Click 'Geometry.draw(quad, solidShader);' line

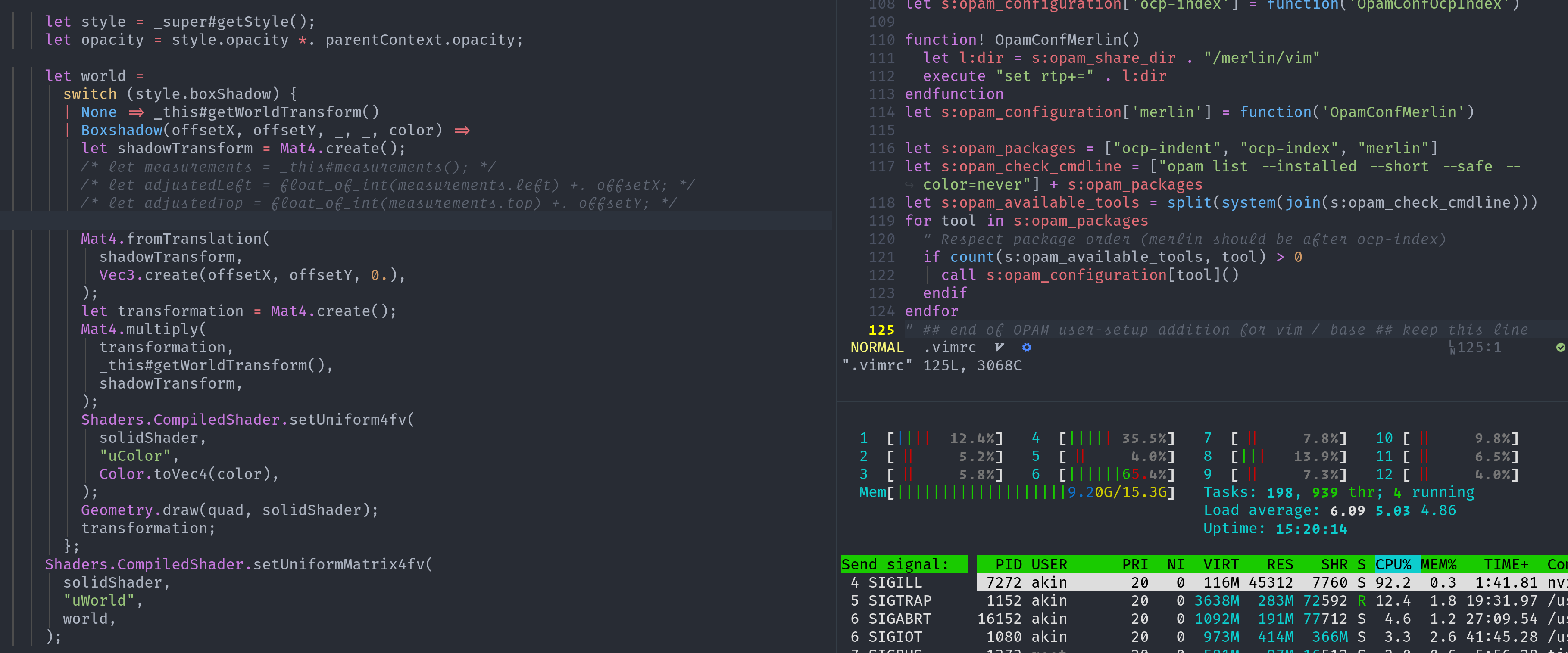(229, 510)
